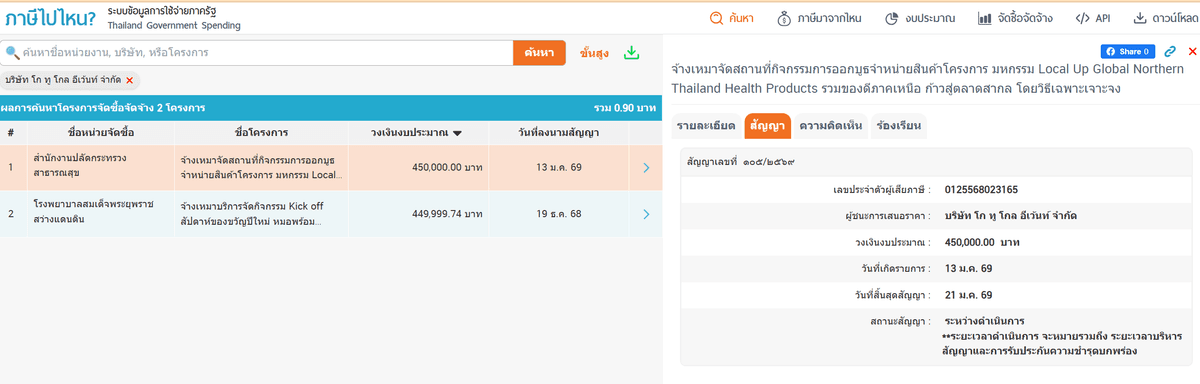
Task: Switch to the สัญญา tab
Action: pos(768,126)
